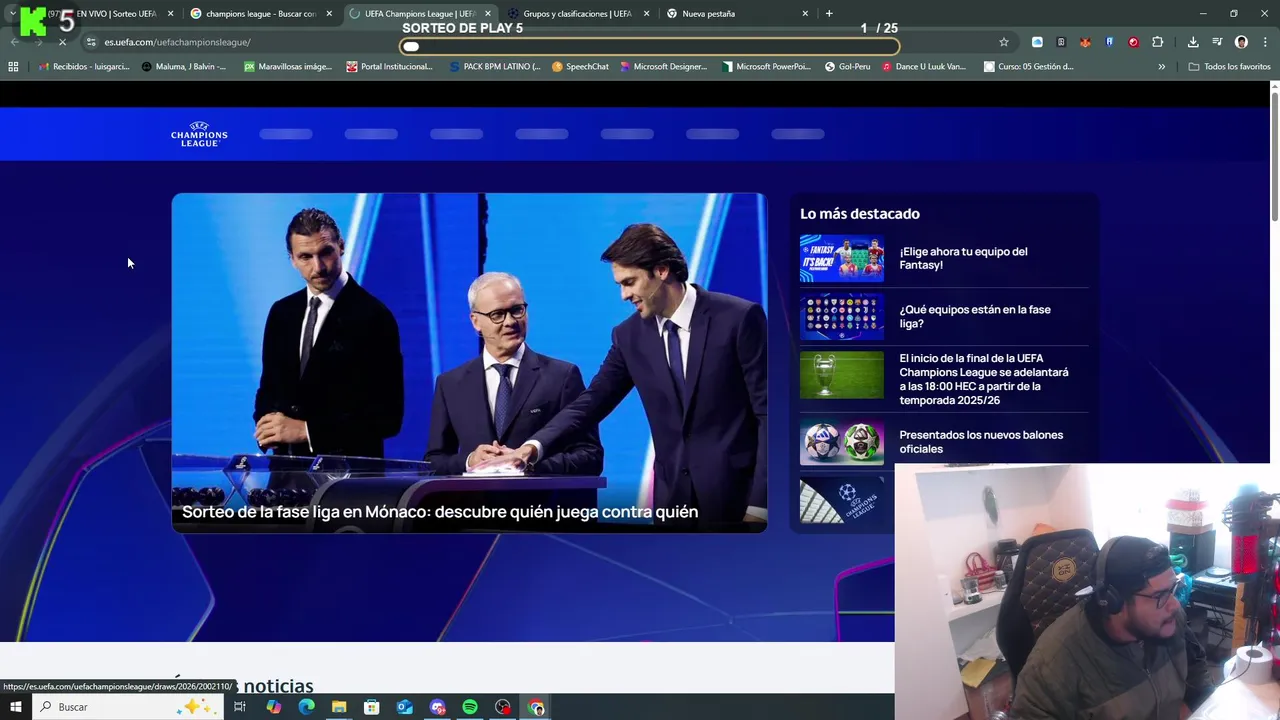Image resolution: width=1280 pixels, height=720 pixels.
Task: Open the 'Todos los favoritos' folder
Action: click(1229, 66)
